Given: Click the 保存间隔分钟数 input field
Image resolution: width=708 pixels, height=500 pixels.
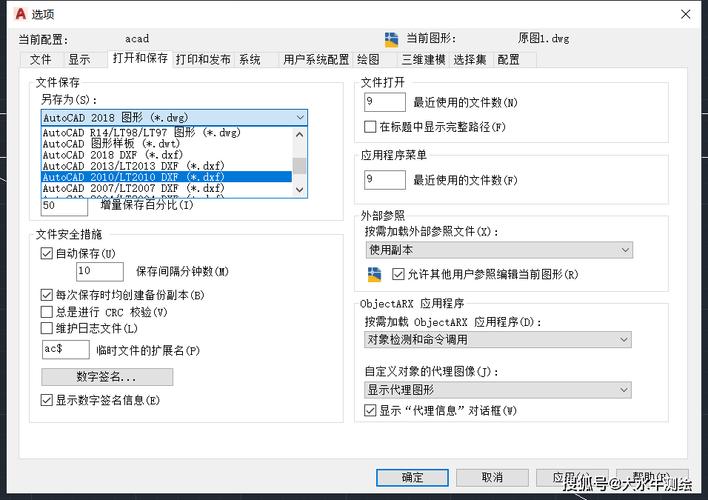Looking at the screenshot, I should coord(100,271).
